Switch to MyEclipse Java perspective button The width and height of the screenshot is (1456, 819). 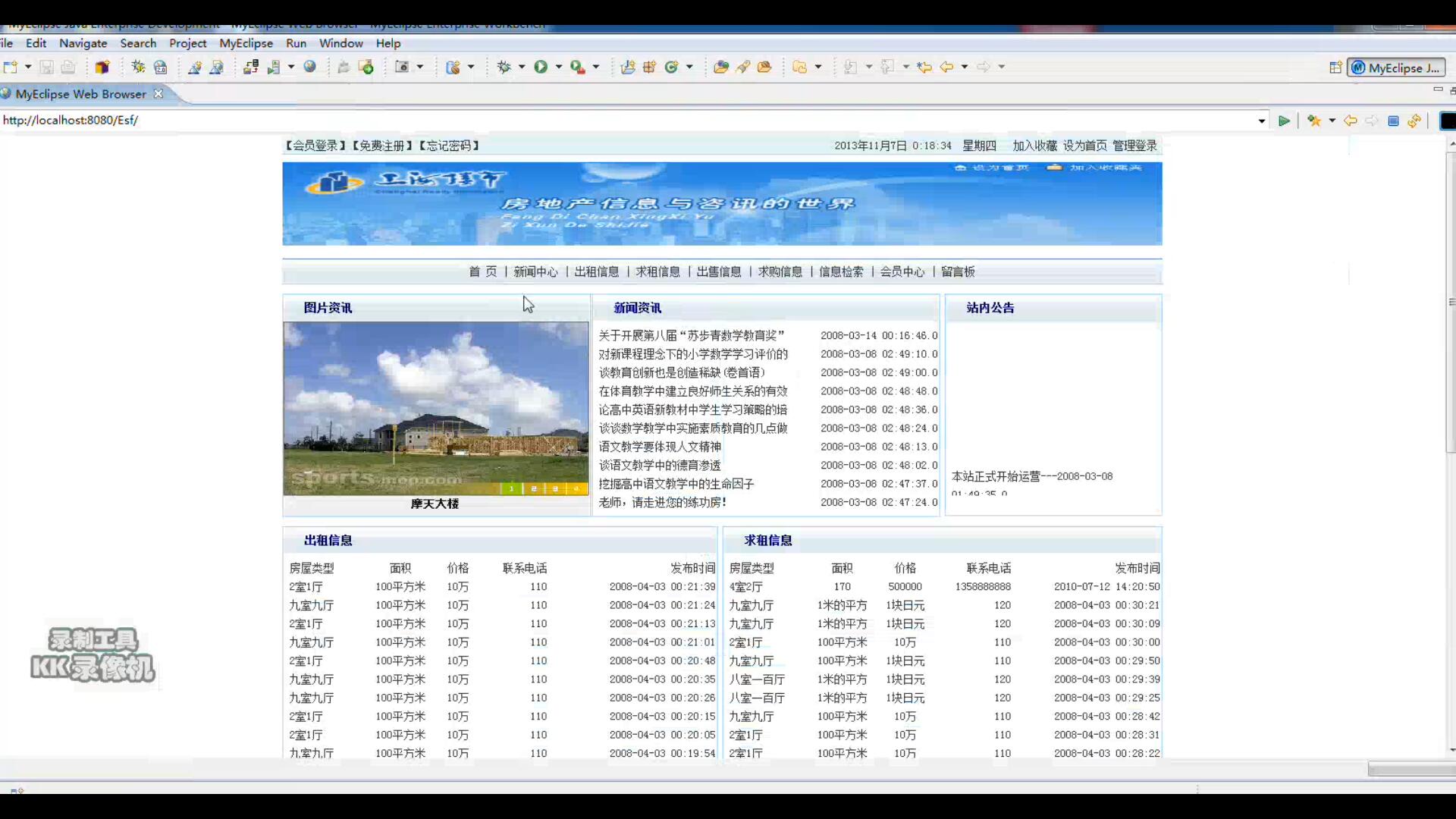coord(1396,67)
